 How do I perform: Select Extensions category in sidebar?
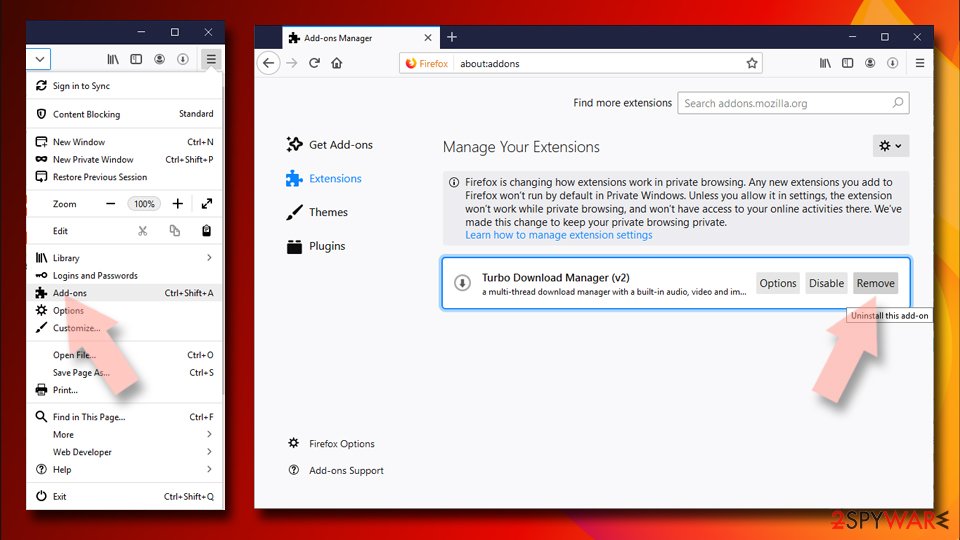point(324,178)
